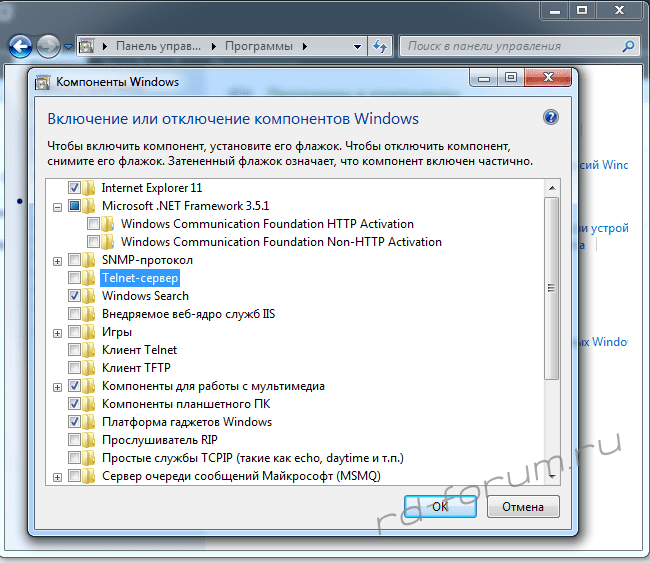Click the Windows Search folder icon
The width and height of the screenshot is (650, 563).
pos(90,296)
